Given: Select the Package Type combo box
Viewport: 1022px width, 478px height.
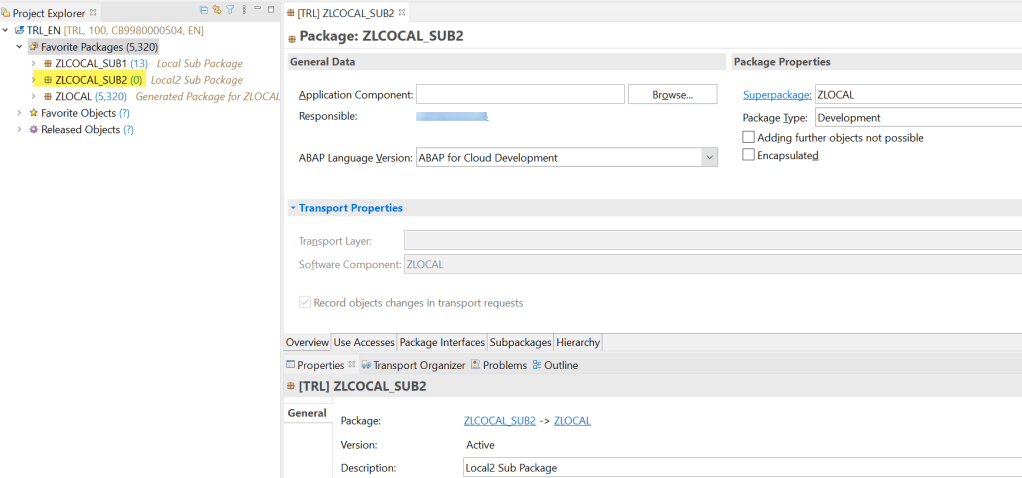Looking at the screenshot, I should click(x=917, y=118).
